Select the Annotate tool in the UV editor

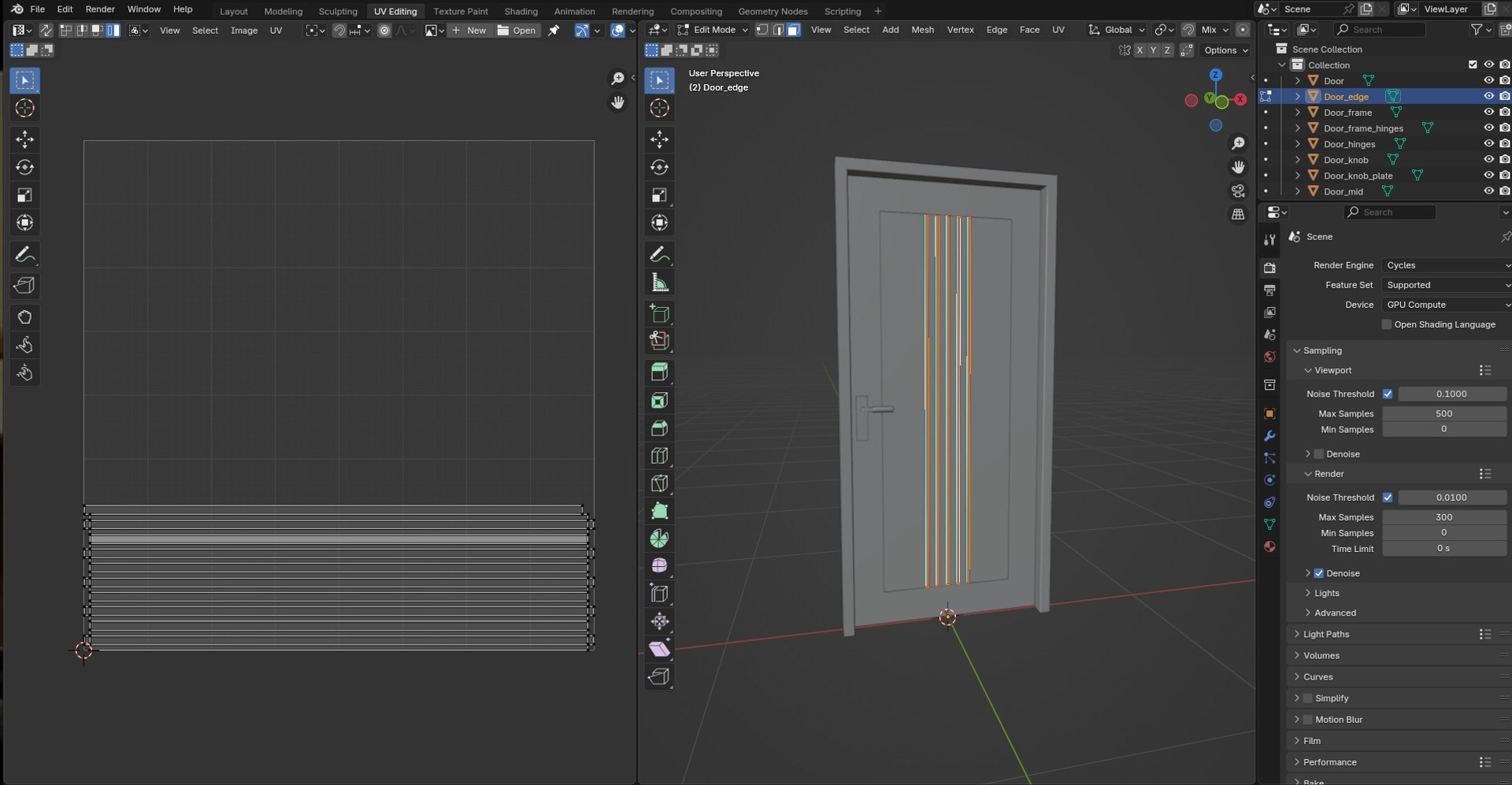(24, 254)
